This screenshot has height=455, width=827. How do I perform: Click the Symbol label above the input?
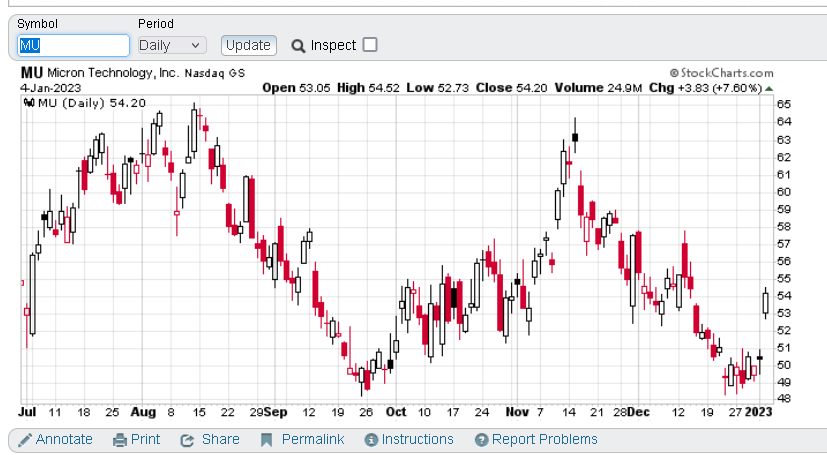pos(37,24)
